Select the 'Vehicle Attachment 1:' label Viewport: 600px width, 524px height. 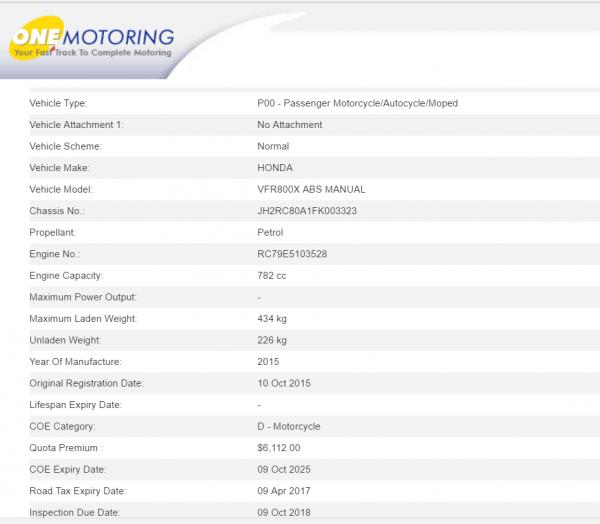77,125
